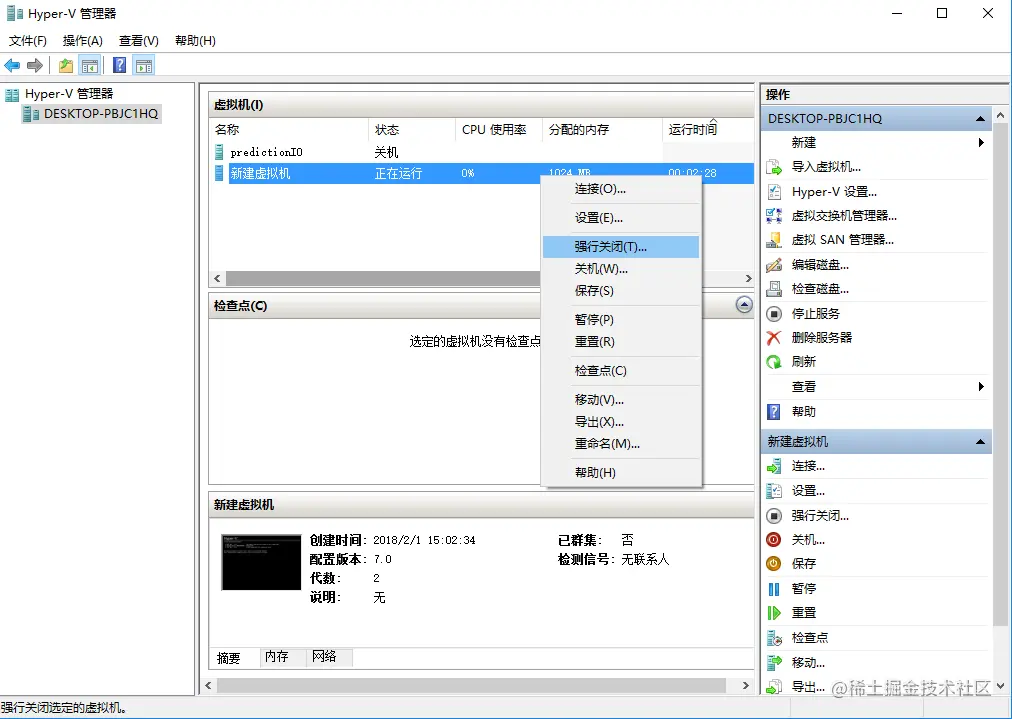This screenshot has width=1012, height=719.
Task: Collapse the DESKTOP-PBJC1HQ actions section
Action: (x=980, y=119)
